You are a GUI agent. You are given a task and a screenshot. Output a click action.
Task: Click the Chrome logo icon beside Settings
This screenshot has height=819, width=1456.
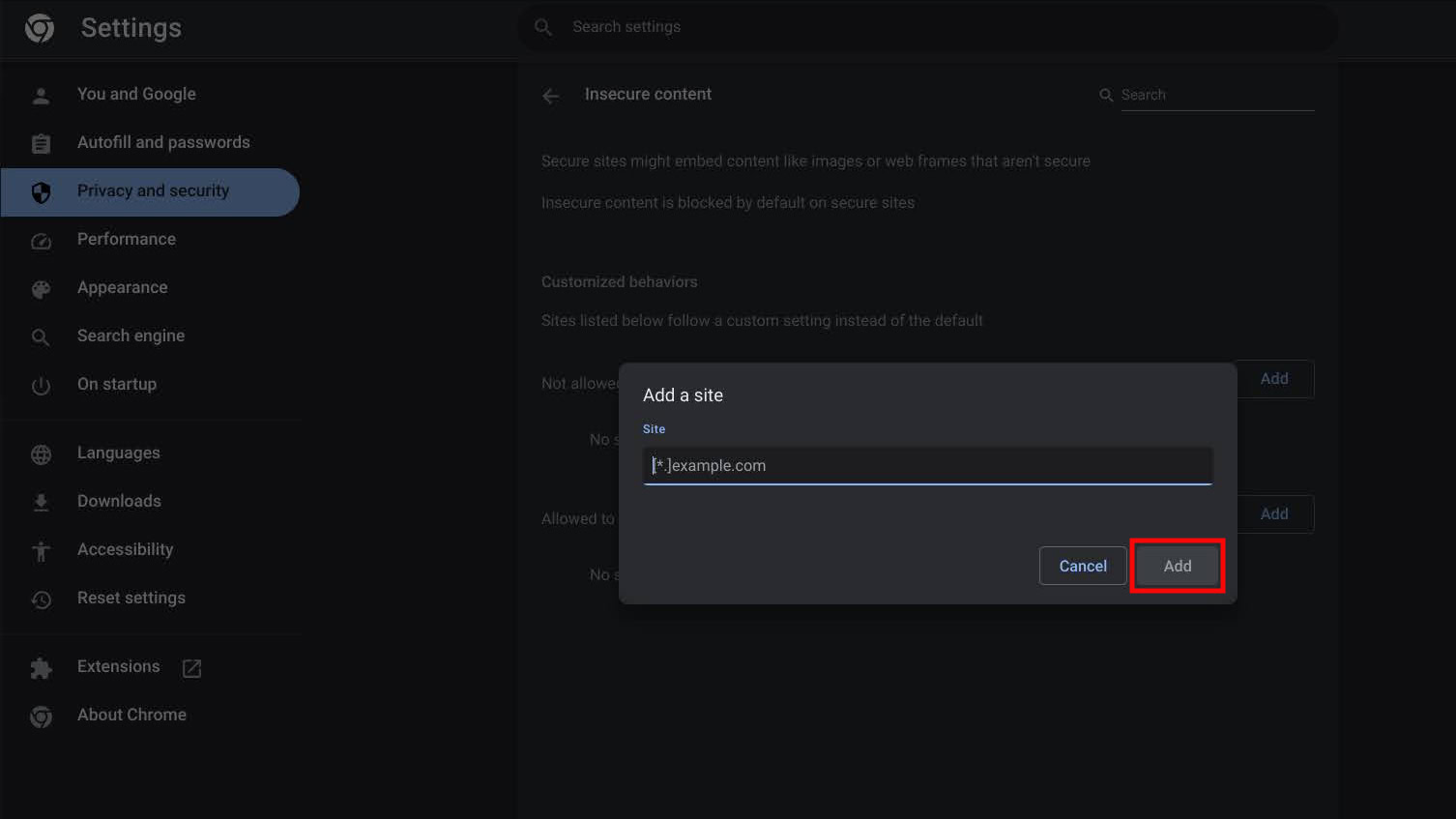[40, 28]
